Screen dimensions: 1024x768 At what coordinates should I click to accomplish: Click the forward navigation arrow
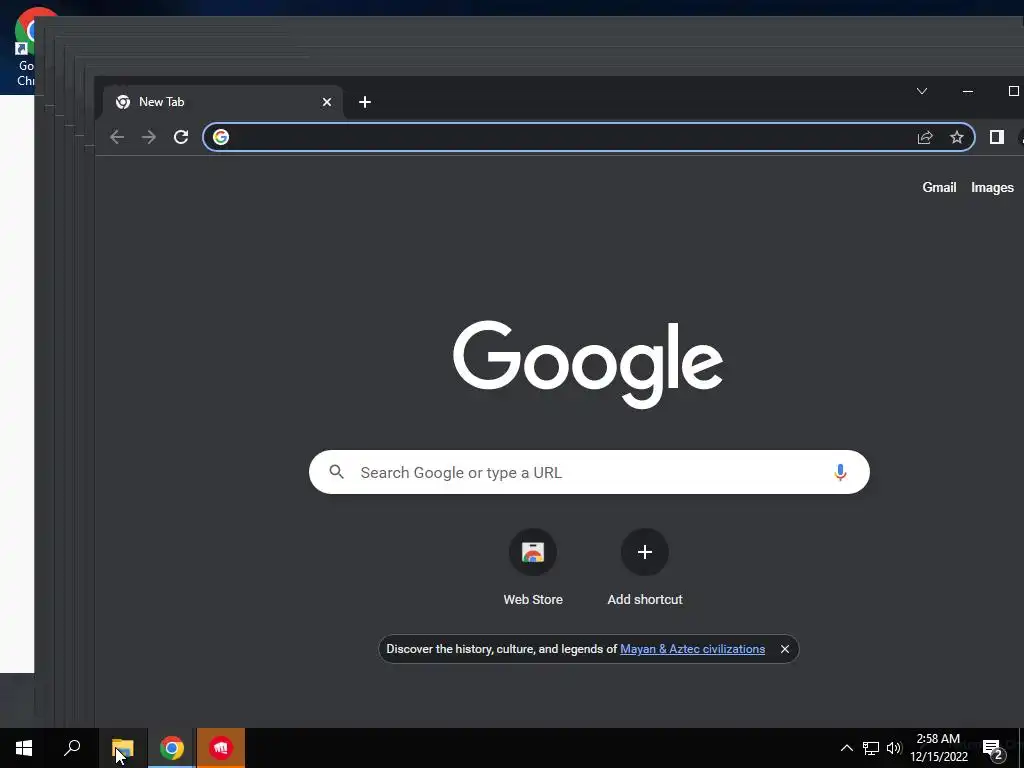(149, 137)
